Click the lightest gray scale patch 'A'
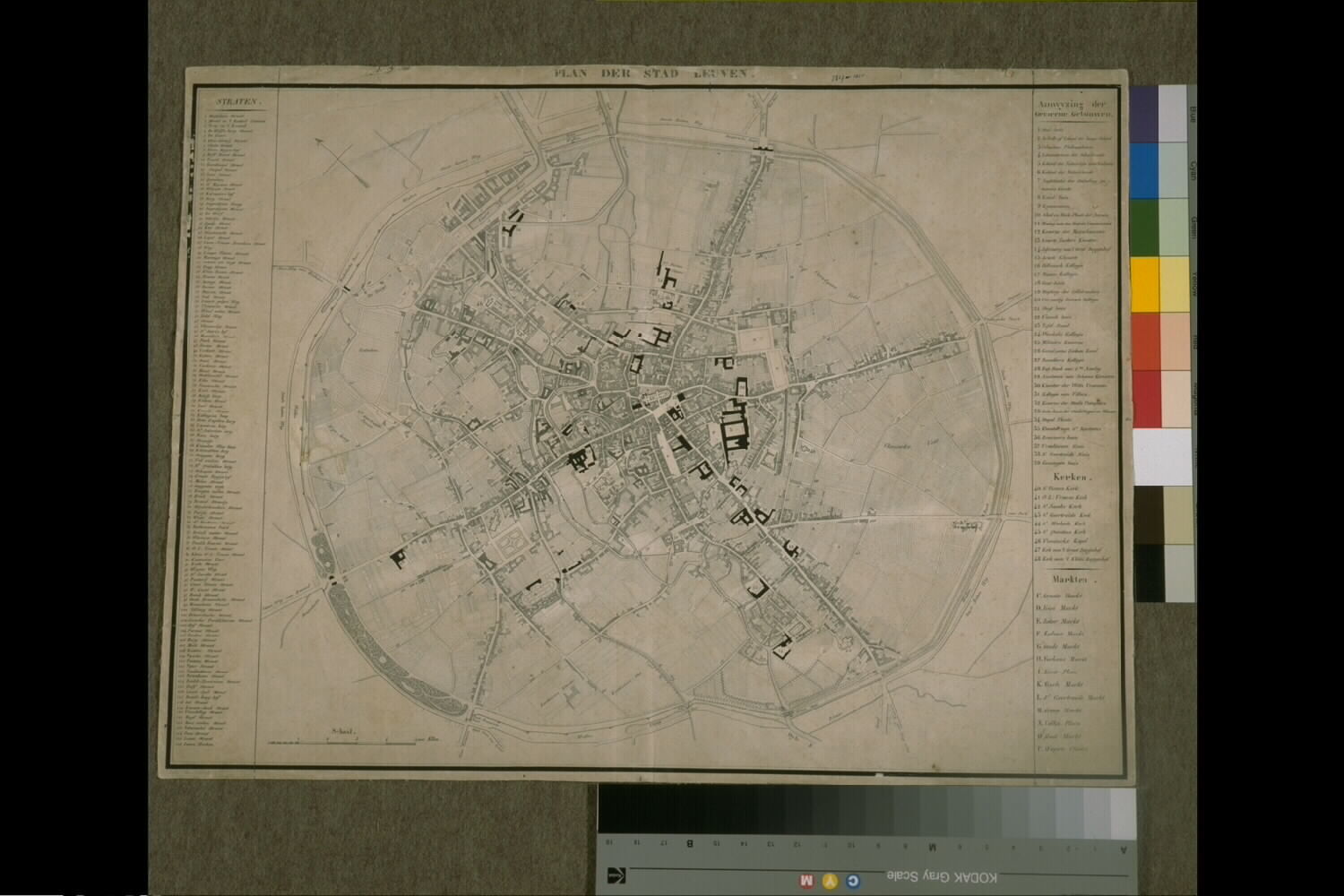The height and width of the screenshot is (896, 1344). 1122,814
